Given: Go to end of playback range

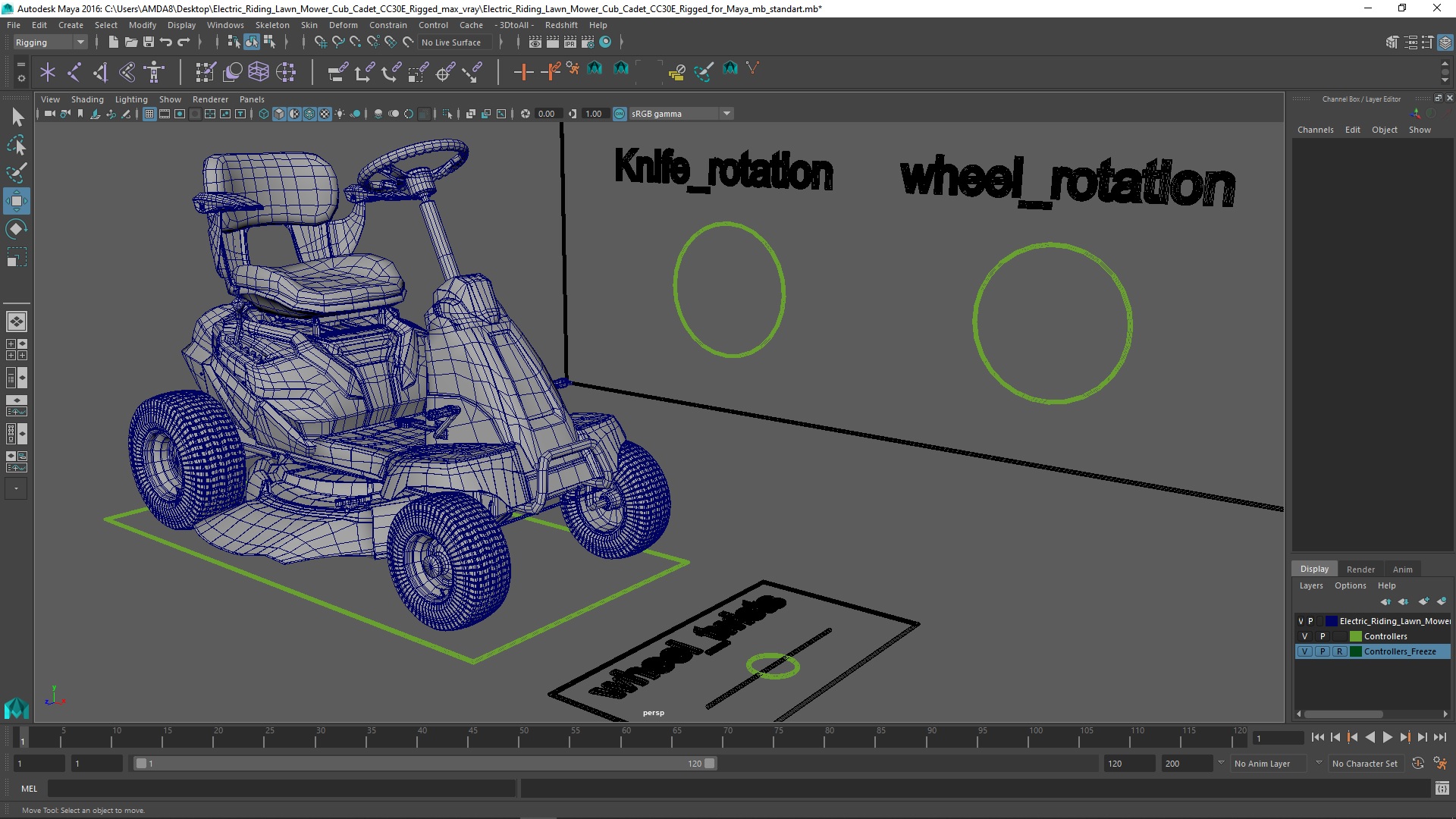Looking at the screenshot, I should pos(1440,737).
